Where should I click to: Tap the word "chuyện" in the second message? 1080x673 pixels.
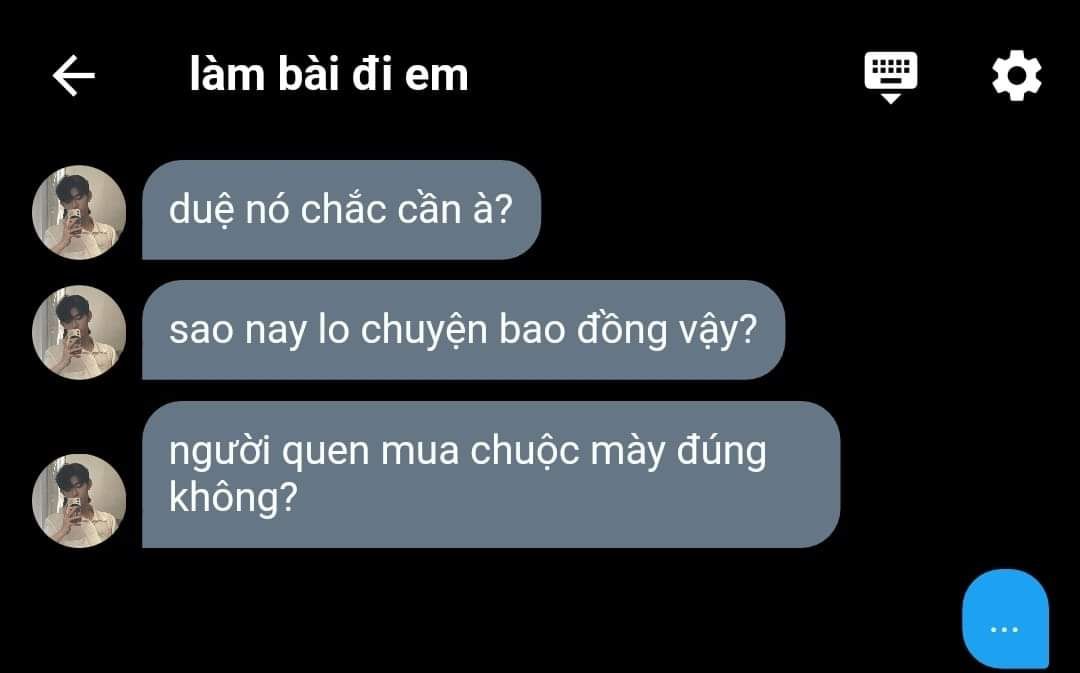424,331
